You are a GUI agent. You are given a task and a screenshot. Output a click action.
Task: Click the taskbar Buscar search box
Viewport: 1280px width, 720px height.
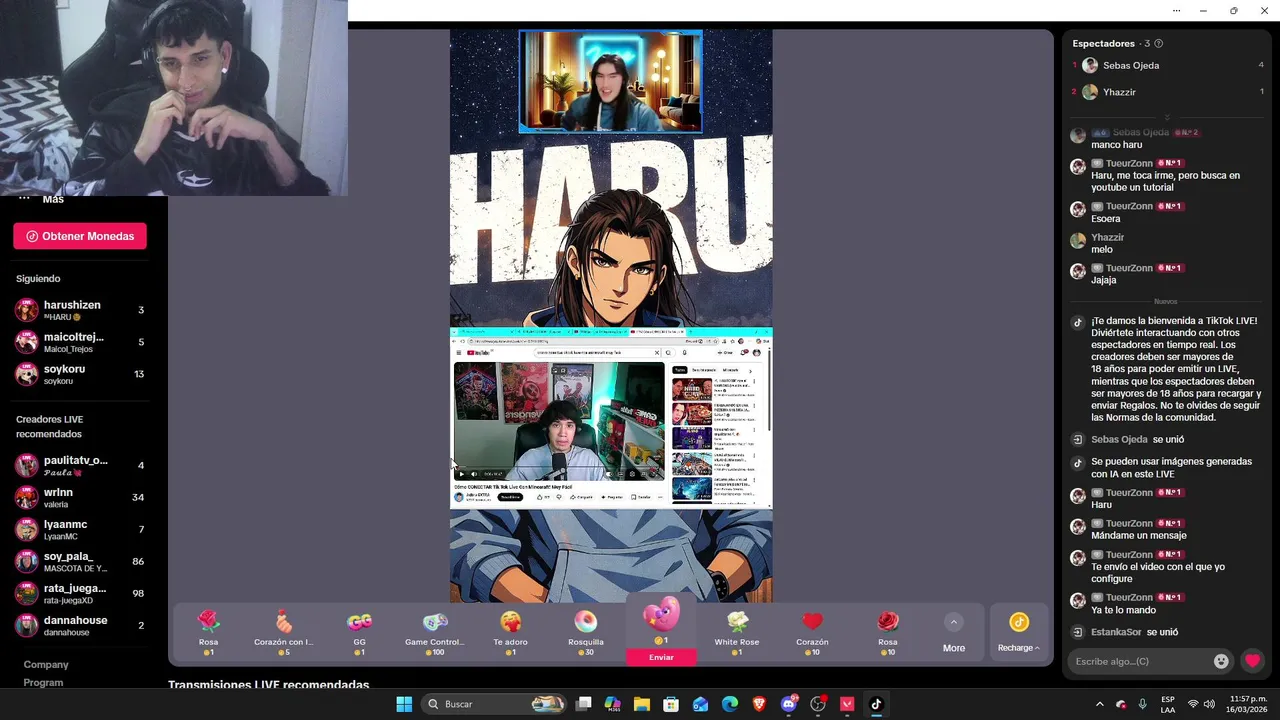[495, 704]
